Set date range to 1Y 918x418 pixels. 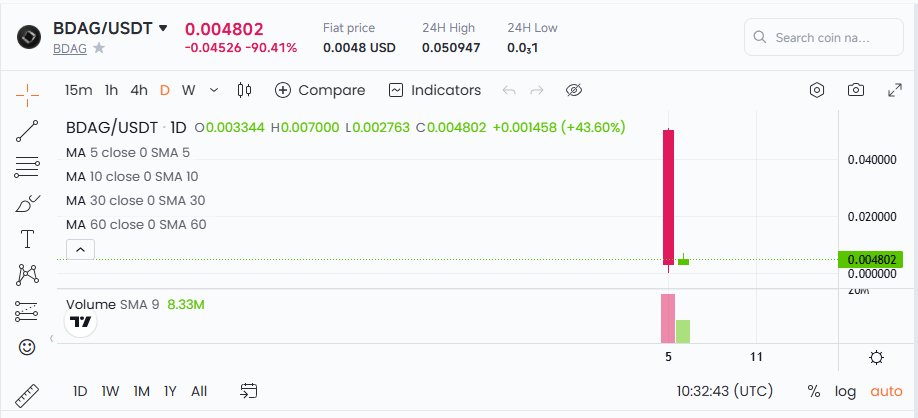170,391
